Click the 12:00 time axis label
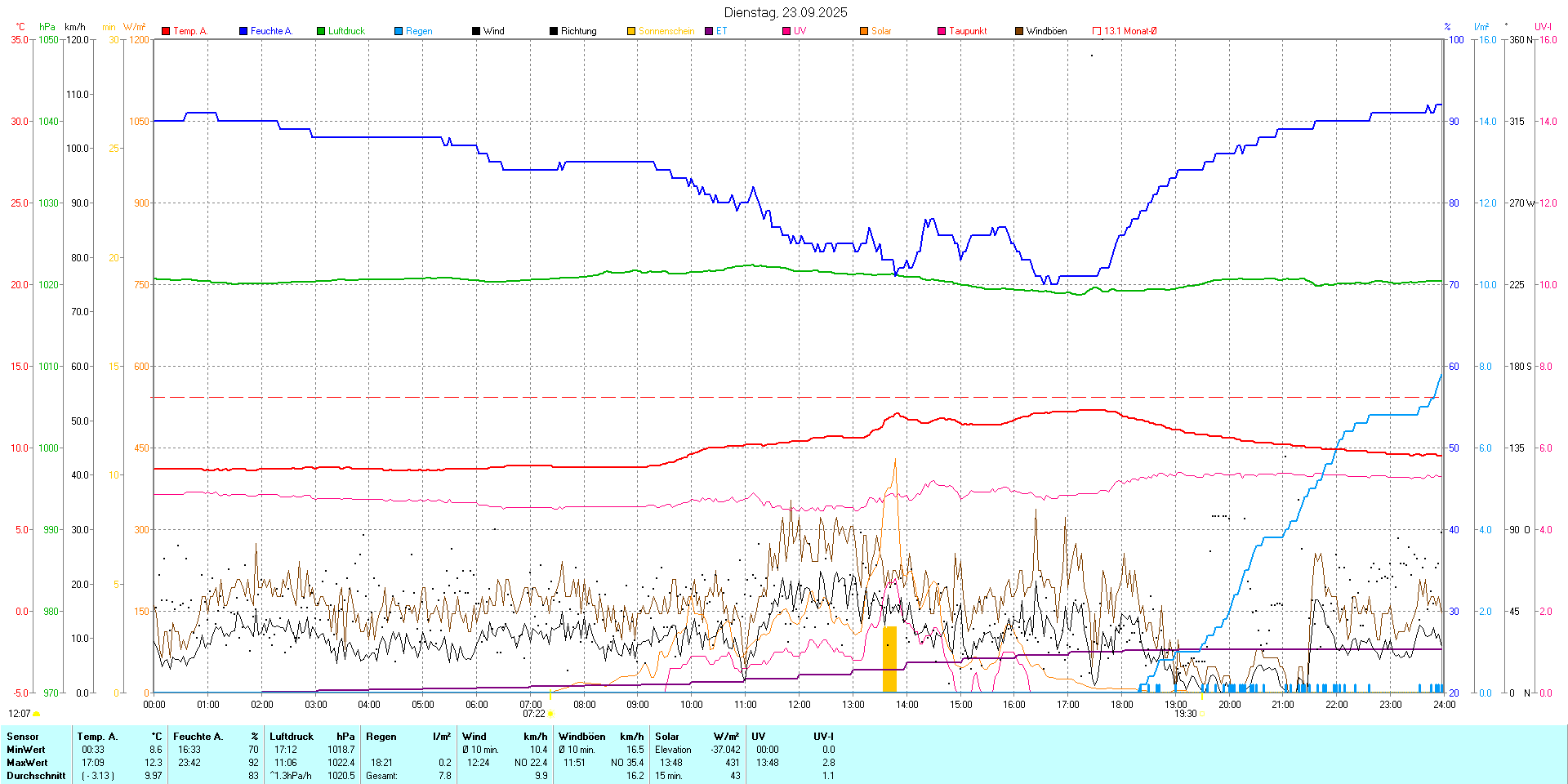Image resolution: width=1568 pixels, height=784 pixels. (x=800, y=705)
